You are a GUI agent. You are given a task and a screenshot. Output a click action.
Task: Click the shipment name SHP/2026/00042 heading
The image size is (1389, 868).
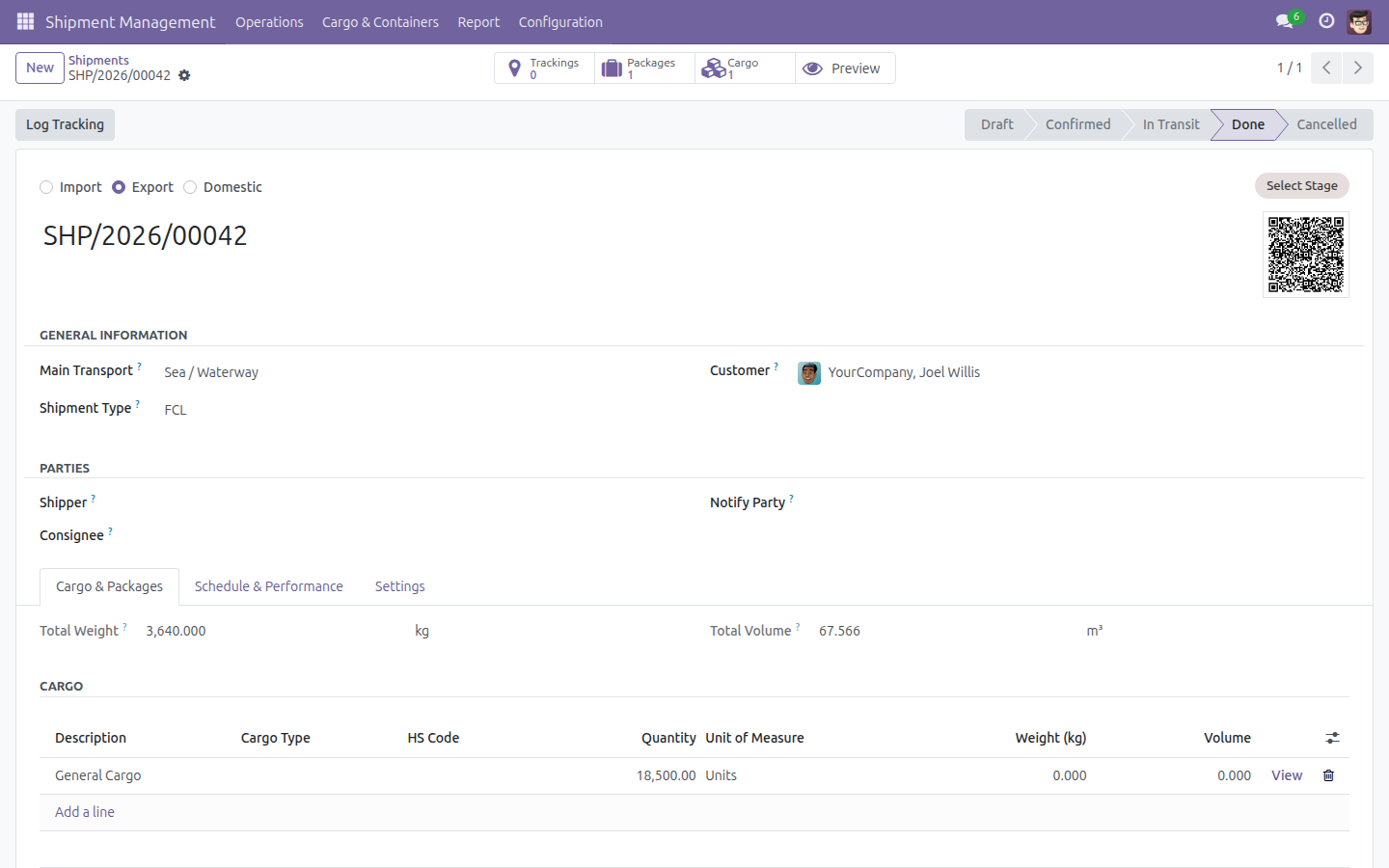pos(145,235)
